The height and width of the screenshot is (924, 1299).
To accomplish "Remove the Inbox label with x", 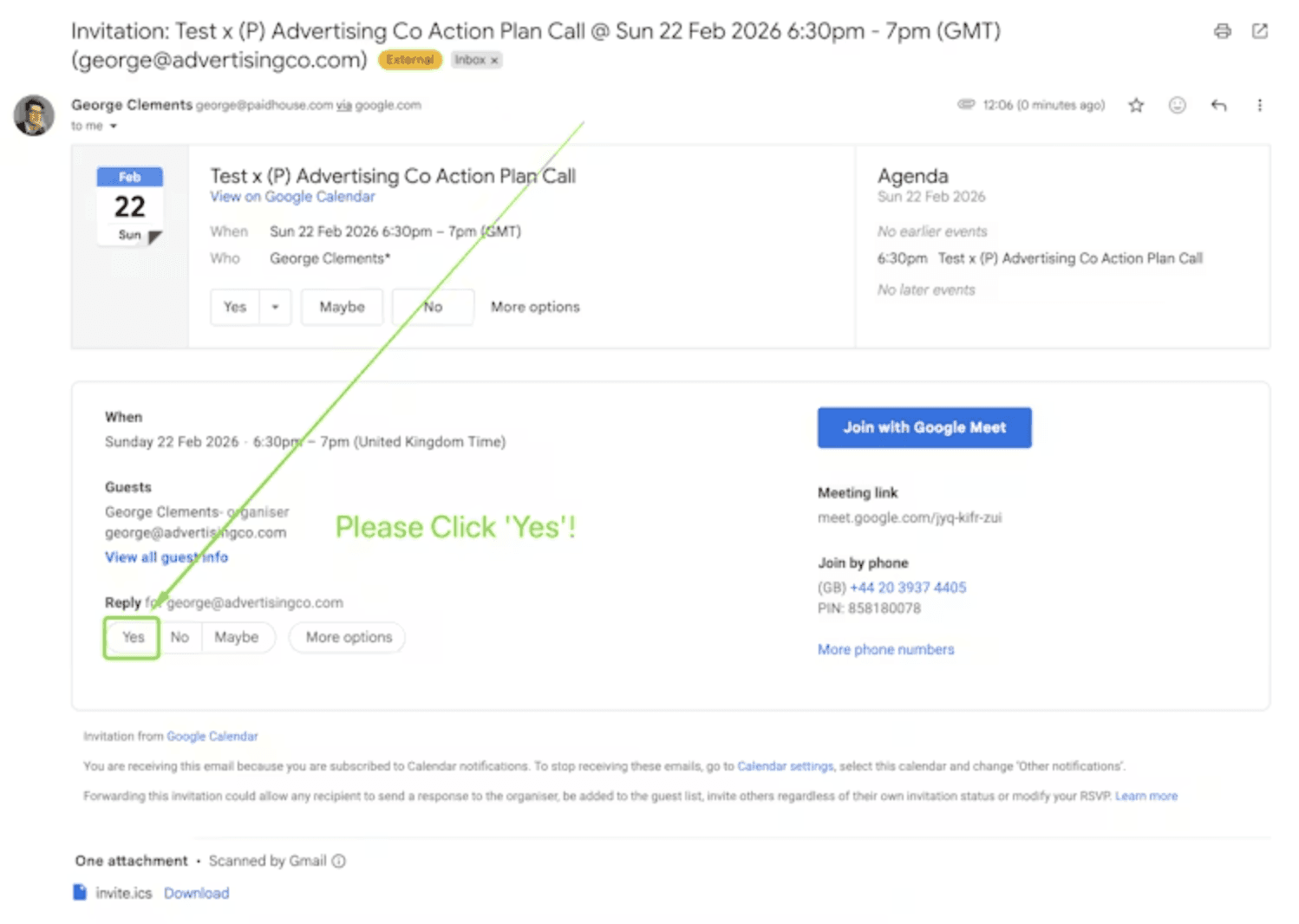I will [494, 60].
